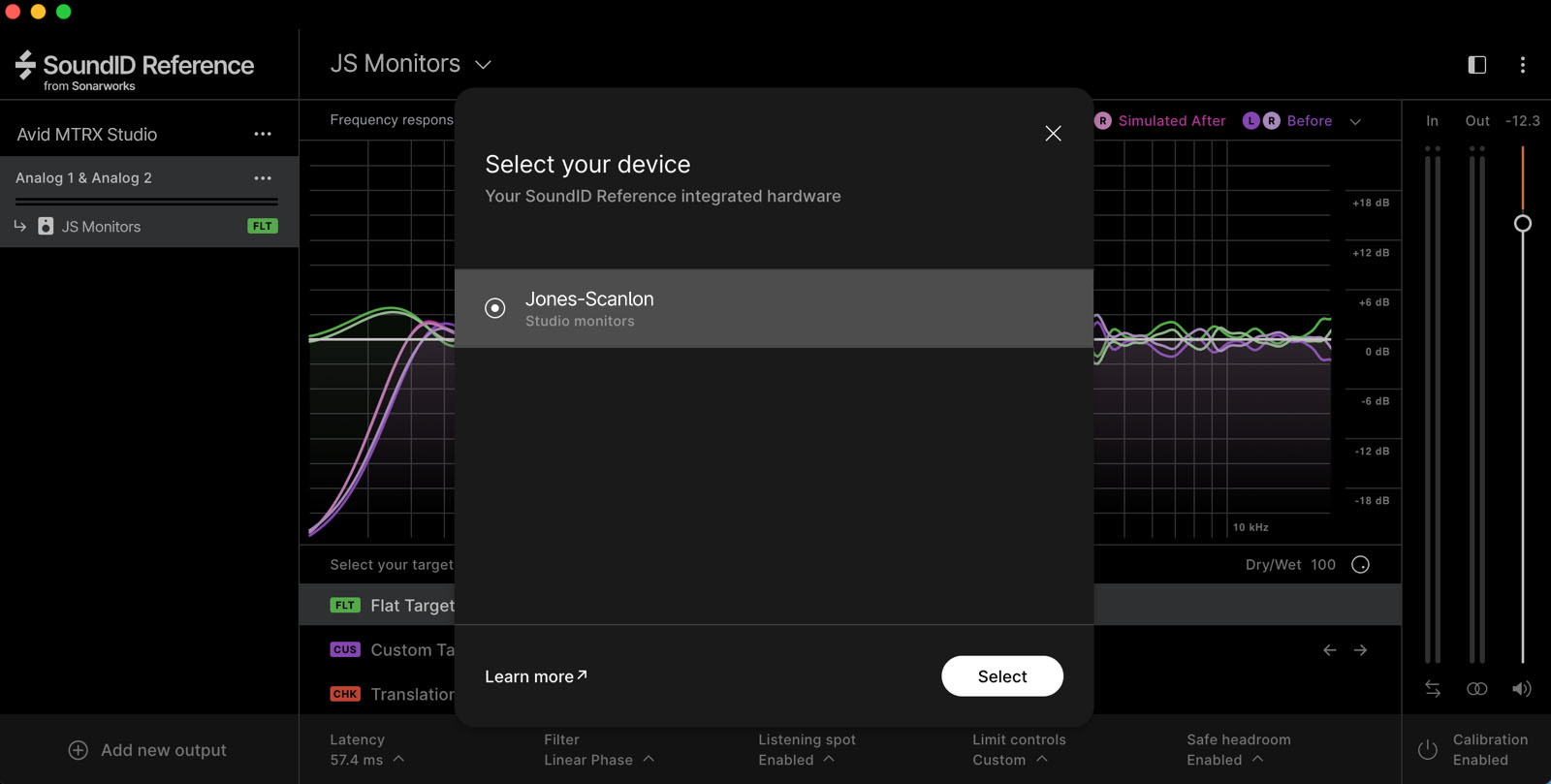Click the SoundID Reference logo
Image resolution: width=1551 pixels, height=784 pixels.
coord(135,70)
